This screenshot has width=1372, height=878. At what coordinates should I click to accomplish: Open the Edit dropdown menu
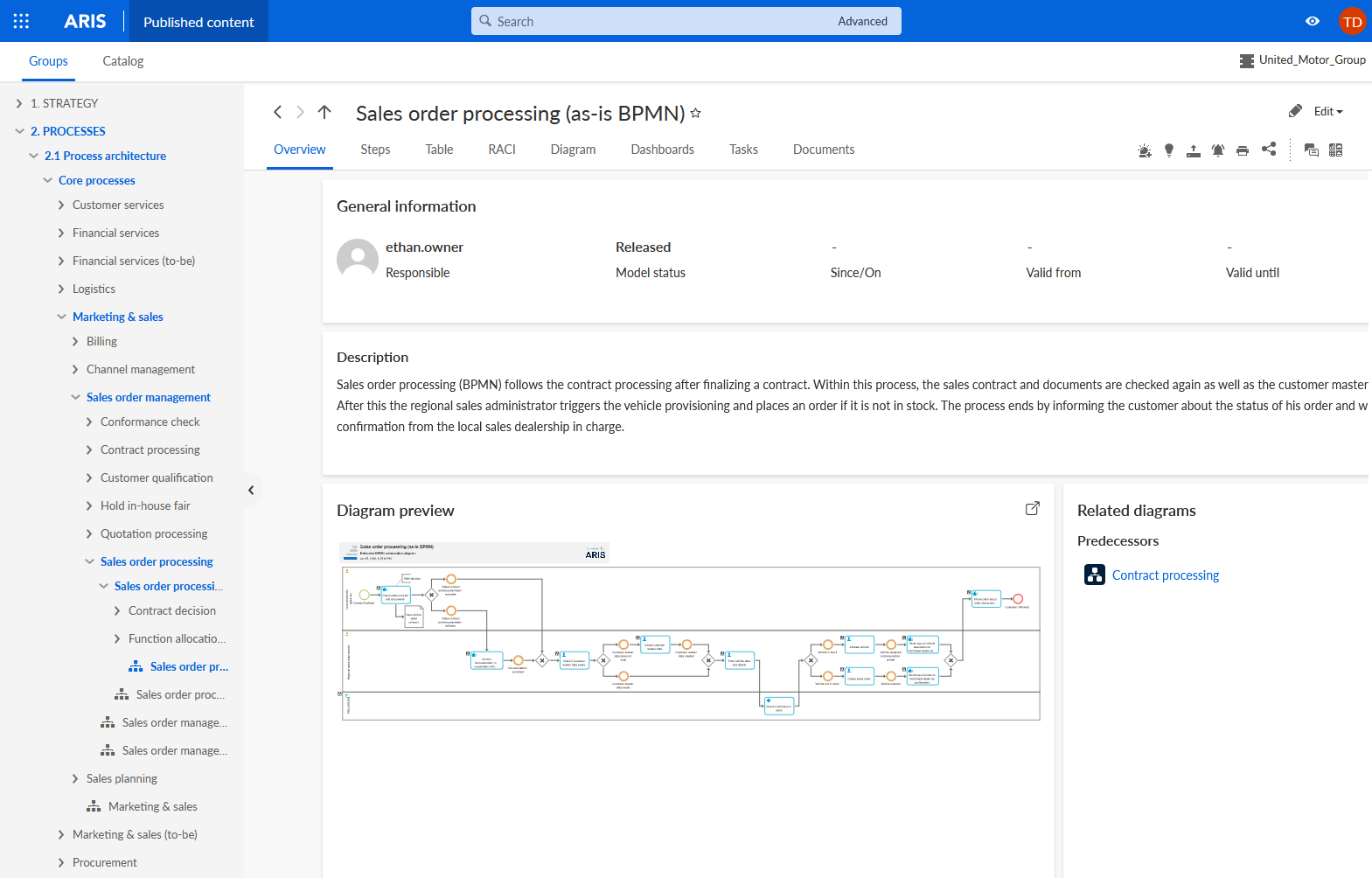click(1328, 111)
